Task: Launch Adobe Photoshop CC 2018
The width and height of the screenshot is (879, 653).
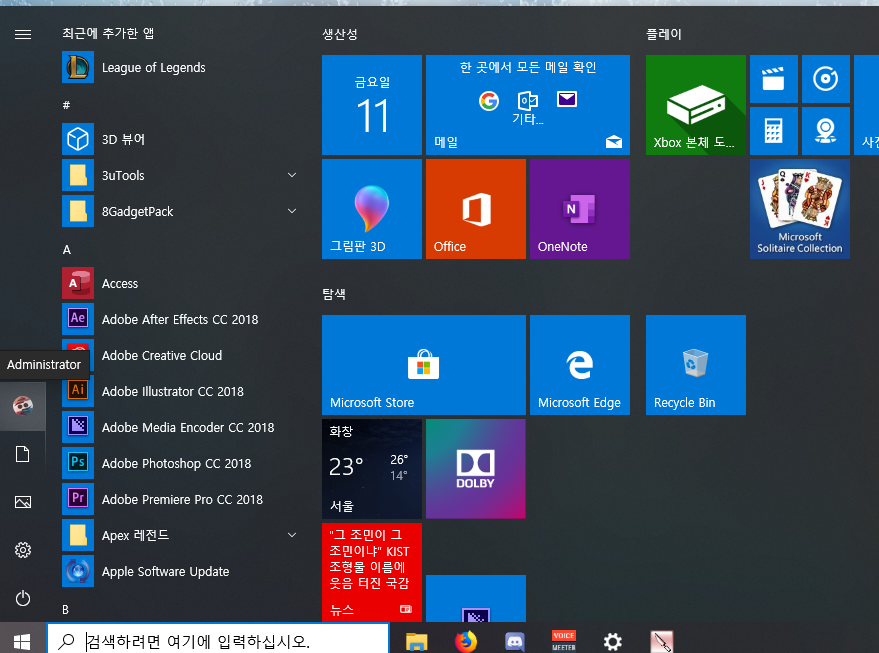Action: pyautogui.click(x=179, y=463)
